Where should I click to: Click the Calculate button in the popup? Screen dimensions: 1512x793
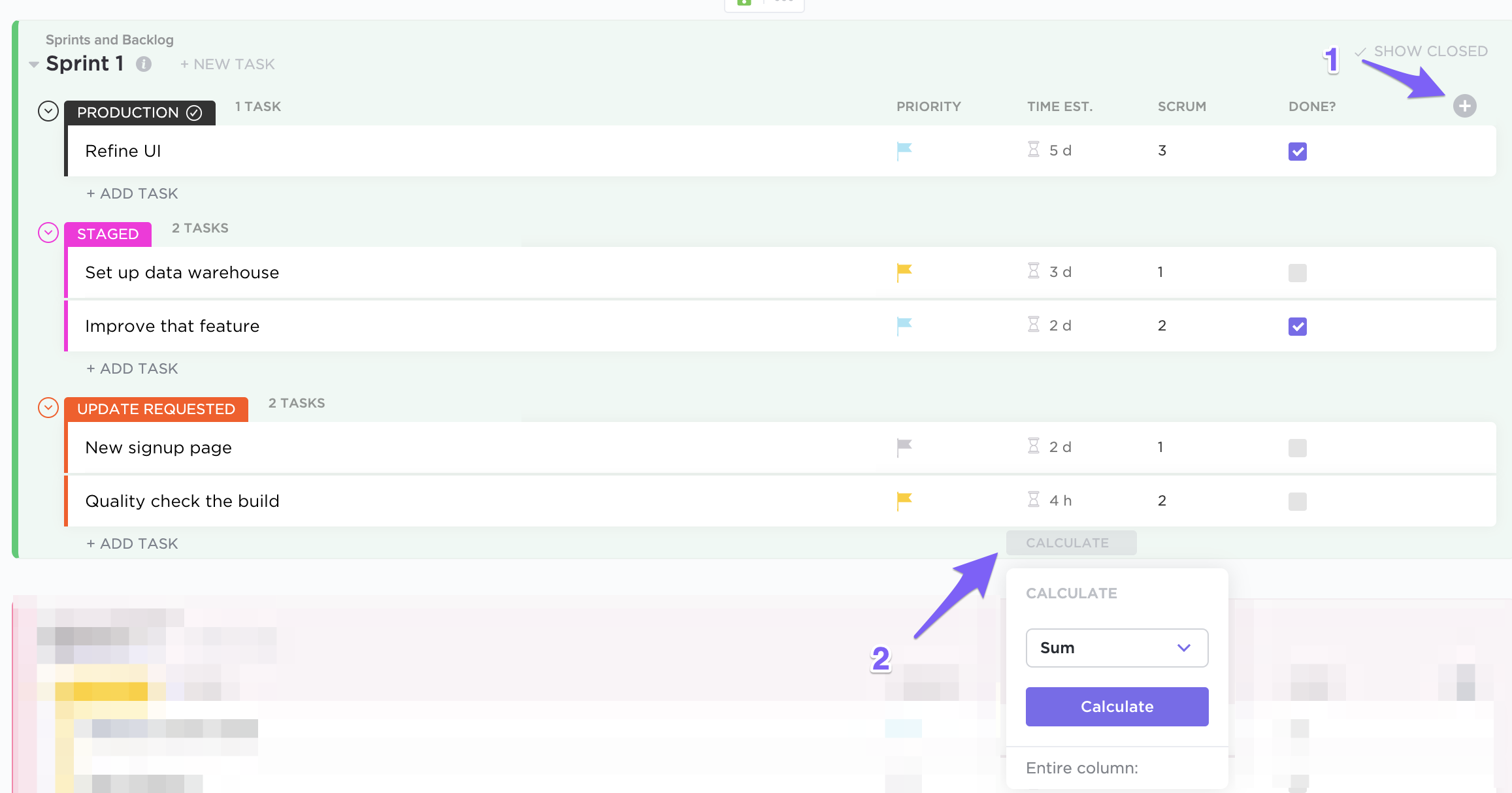coord(1117,706)
